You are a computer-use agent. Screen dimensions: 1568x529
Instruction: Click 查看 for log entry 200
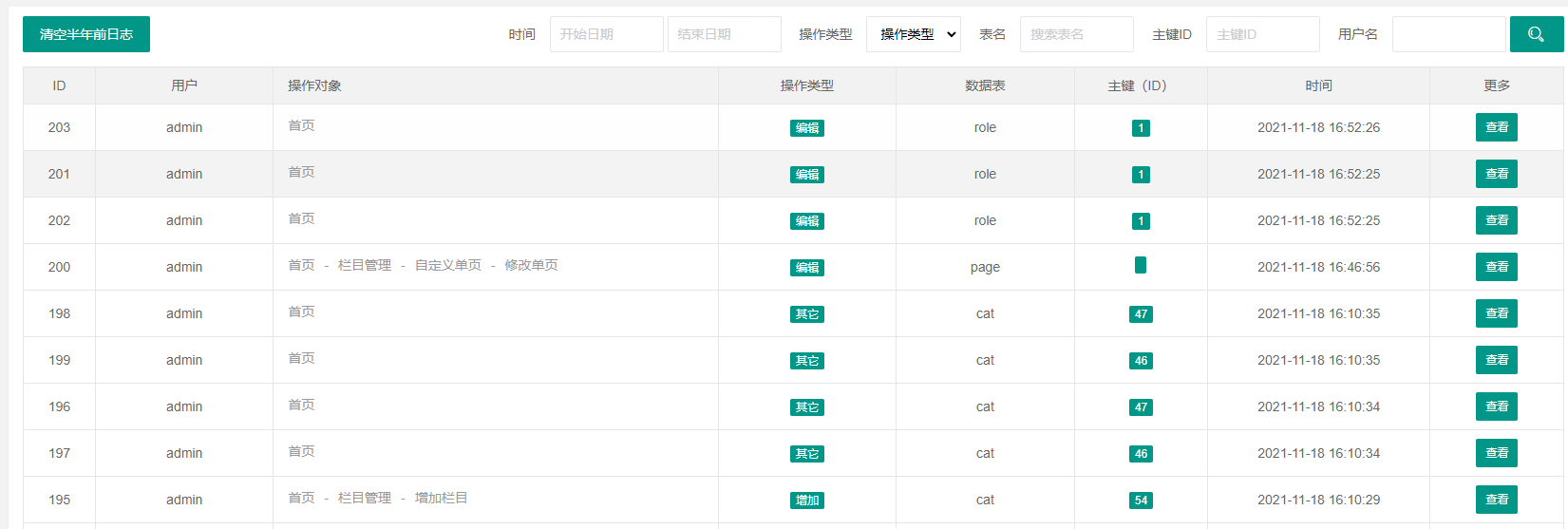tap(1497, 267)
